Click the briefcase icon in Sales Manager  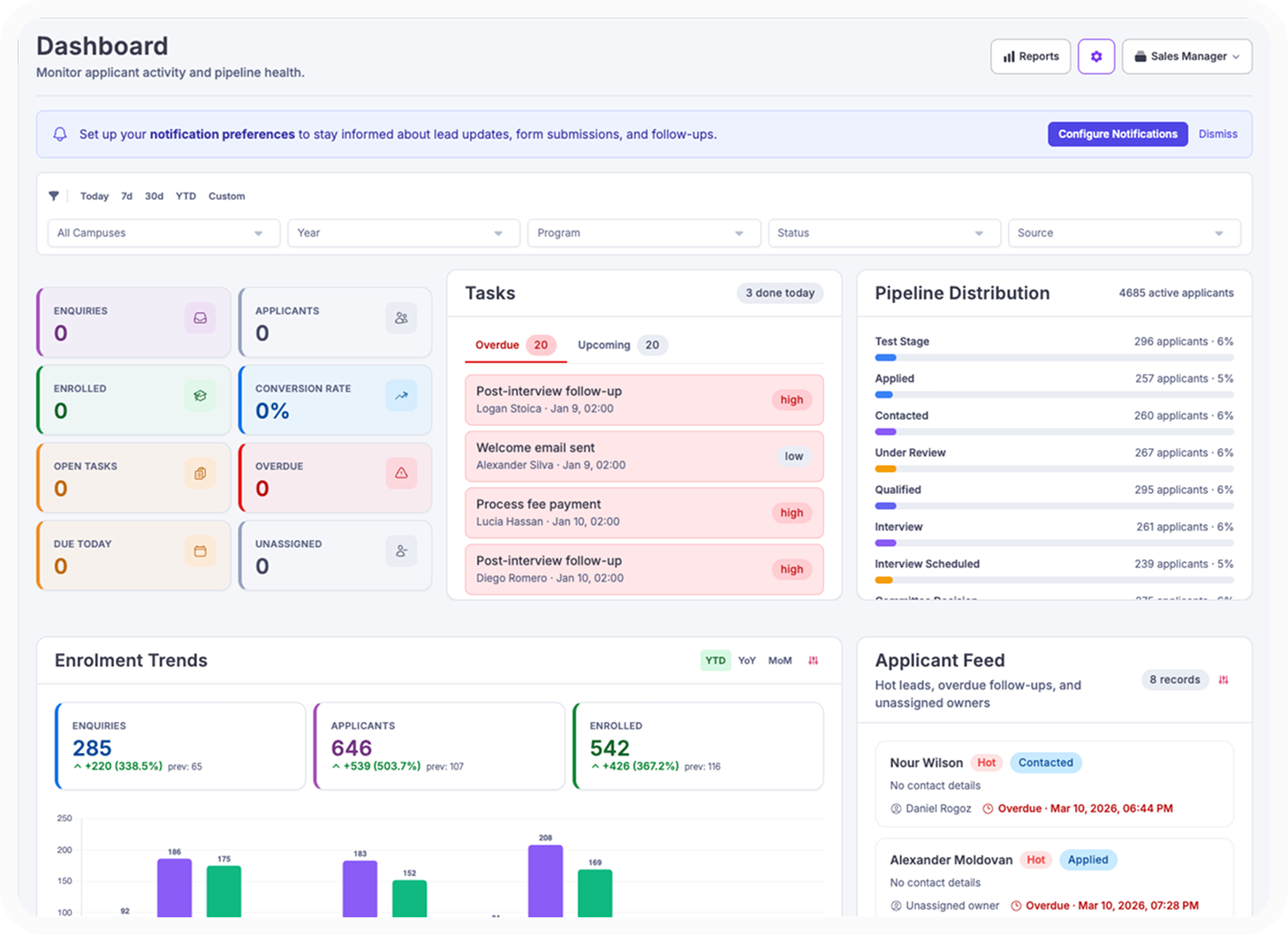[x=1140, y=57]
